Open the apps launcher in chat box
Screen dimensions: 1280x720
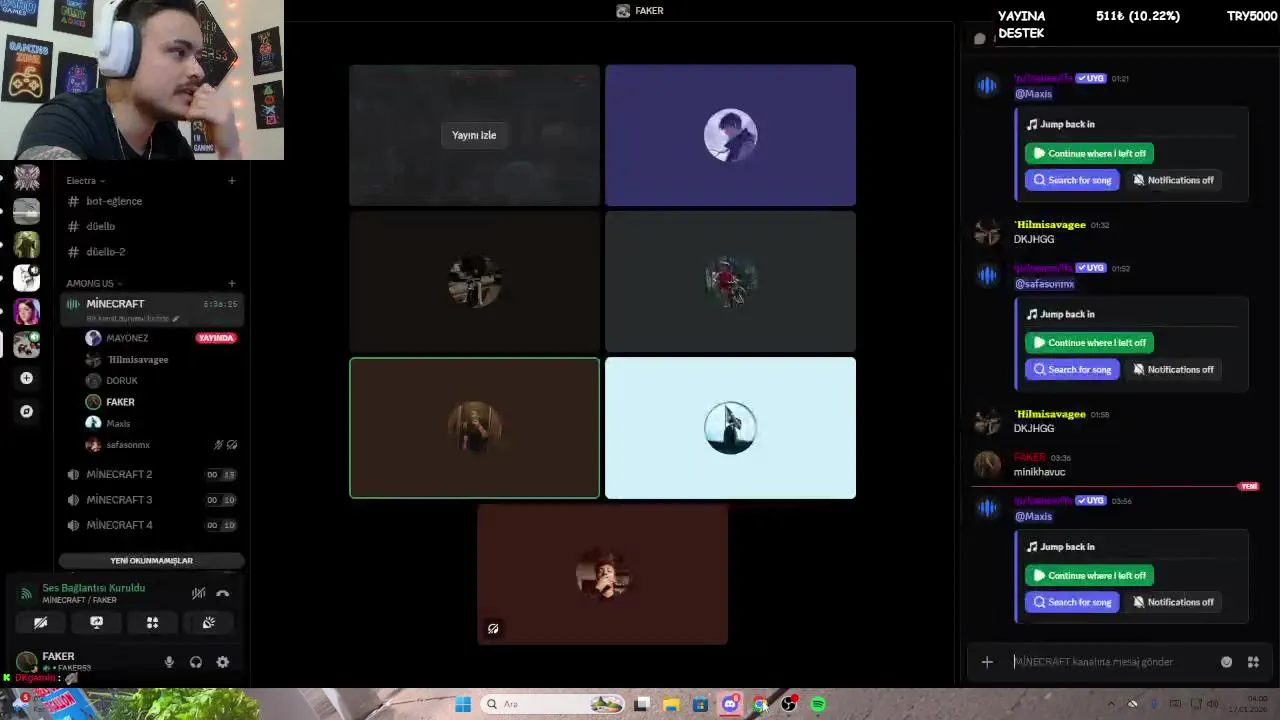(x=1253, y=662)
